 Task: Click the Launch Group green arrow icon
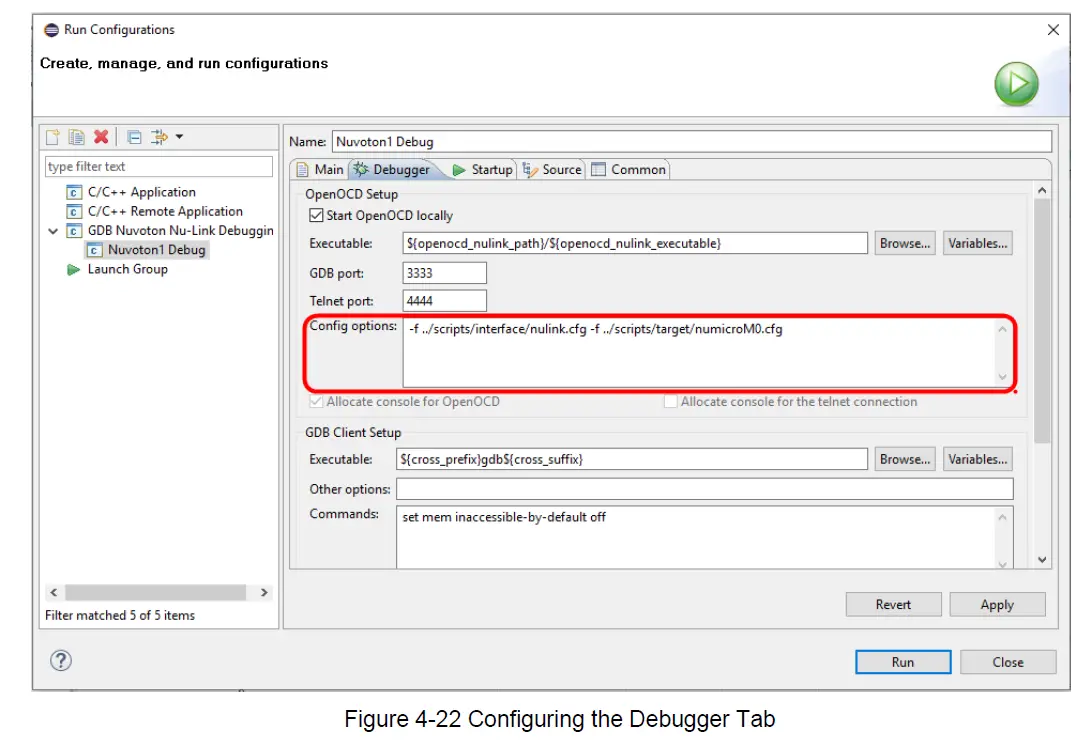[74, 270]
